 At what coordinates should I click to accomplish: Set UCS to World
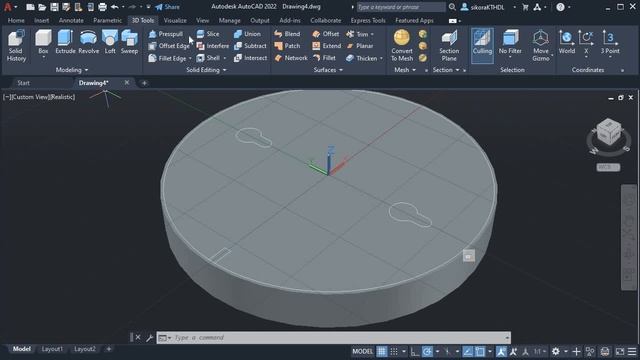567,42
